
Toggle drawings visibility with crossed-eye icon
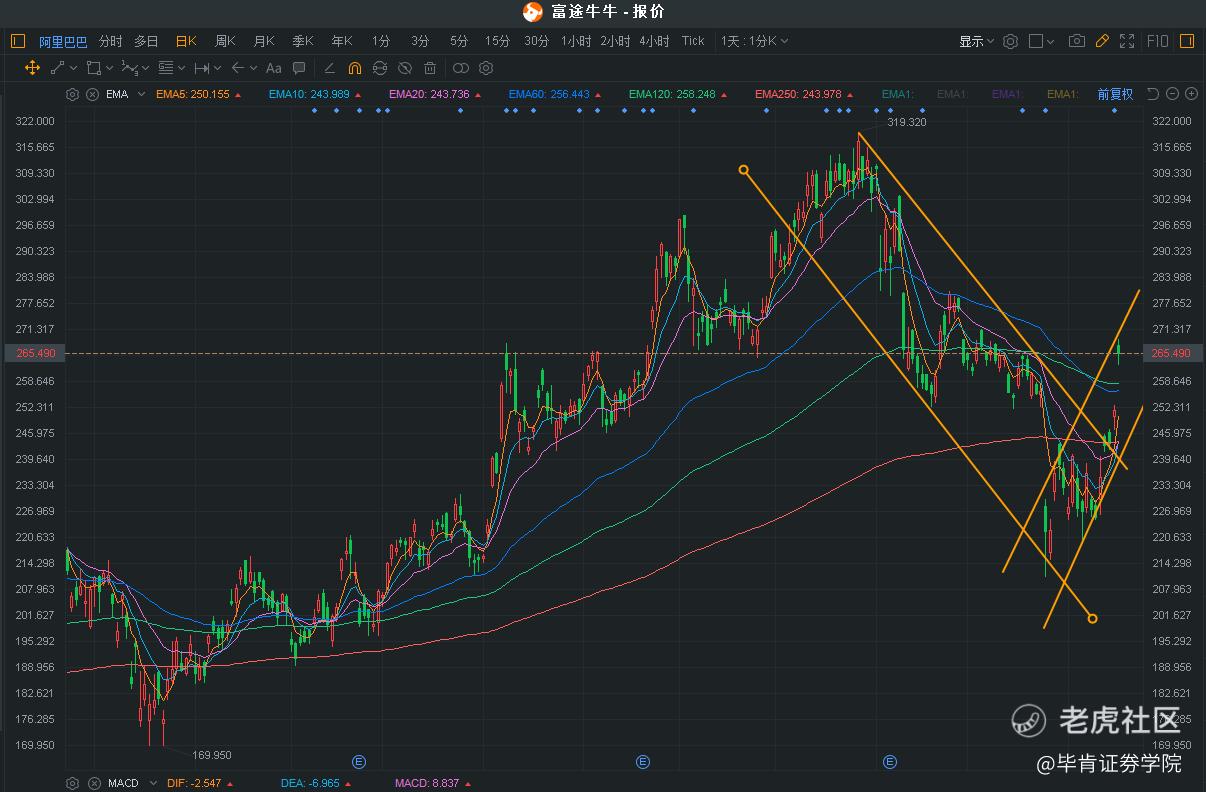[405, 68]
